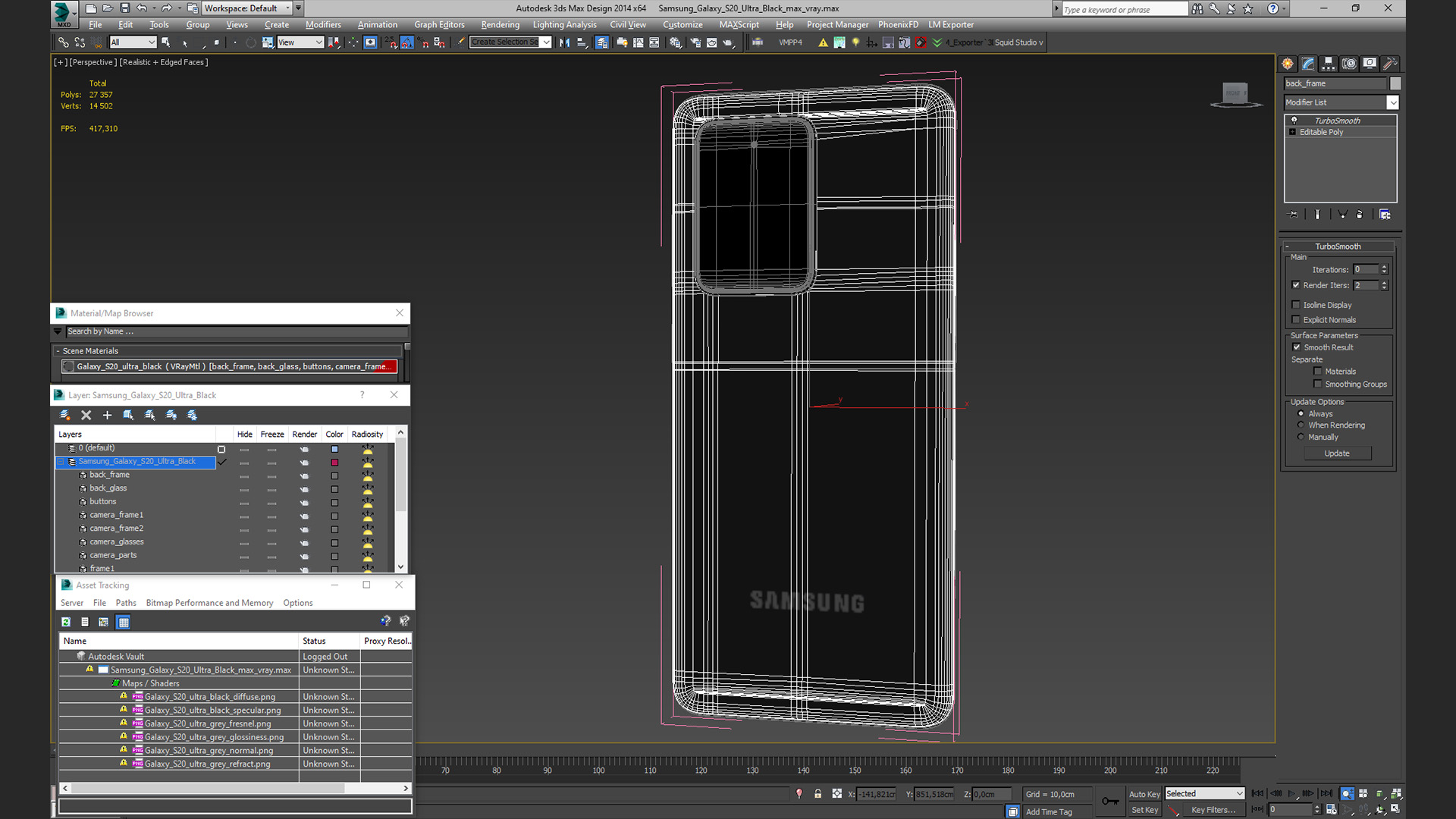Expand the Editable Poly stack entry

1293,132
